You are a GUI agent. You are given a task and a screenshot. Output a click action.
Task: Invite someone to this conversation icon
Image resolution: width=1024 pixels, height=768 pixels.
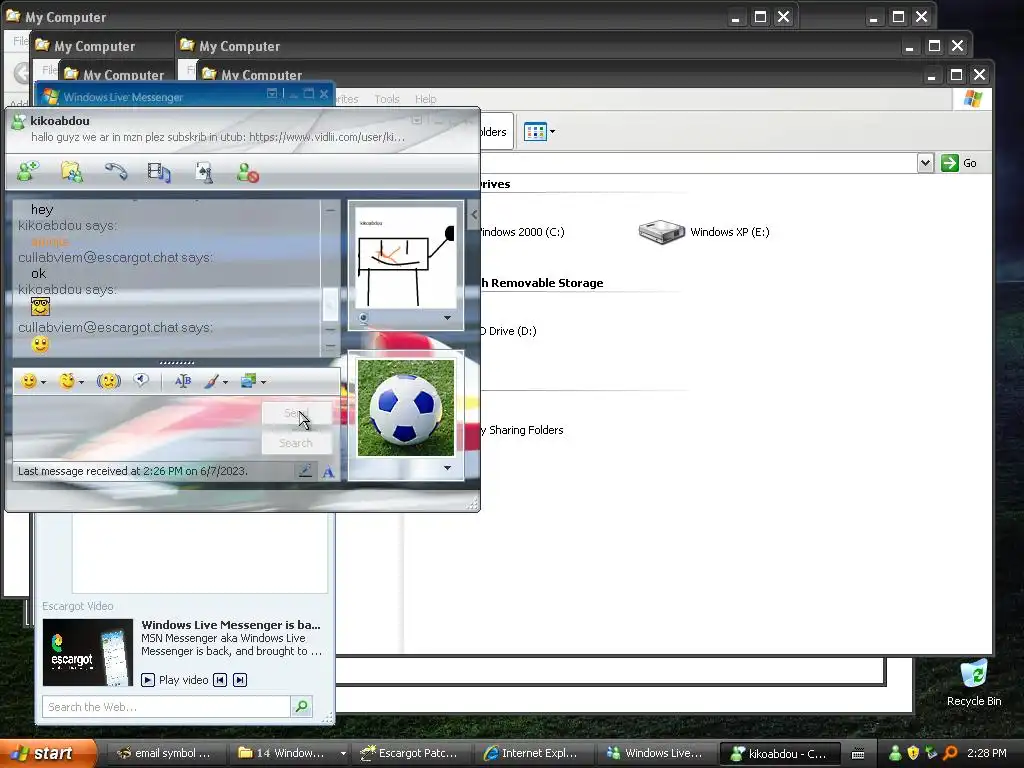(x=28, y=172)
